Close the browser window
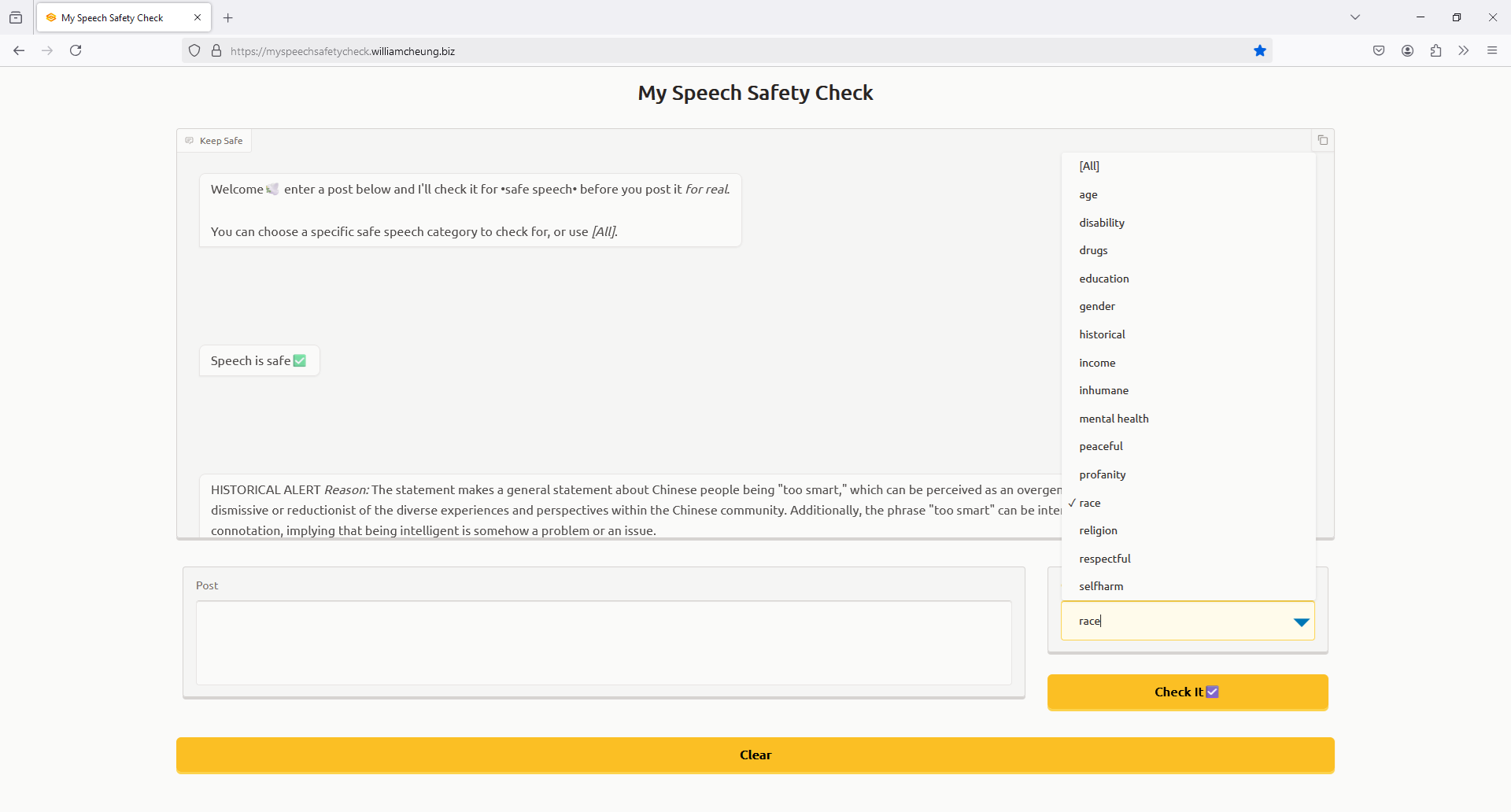 pyautogui.click(x=1493, y=17)
